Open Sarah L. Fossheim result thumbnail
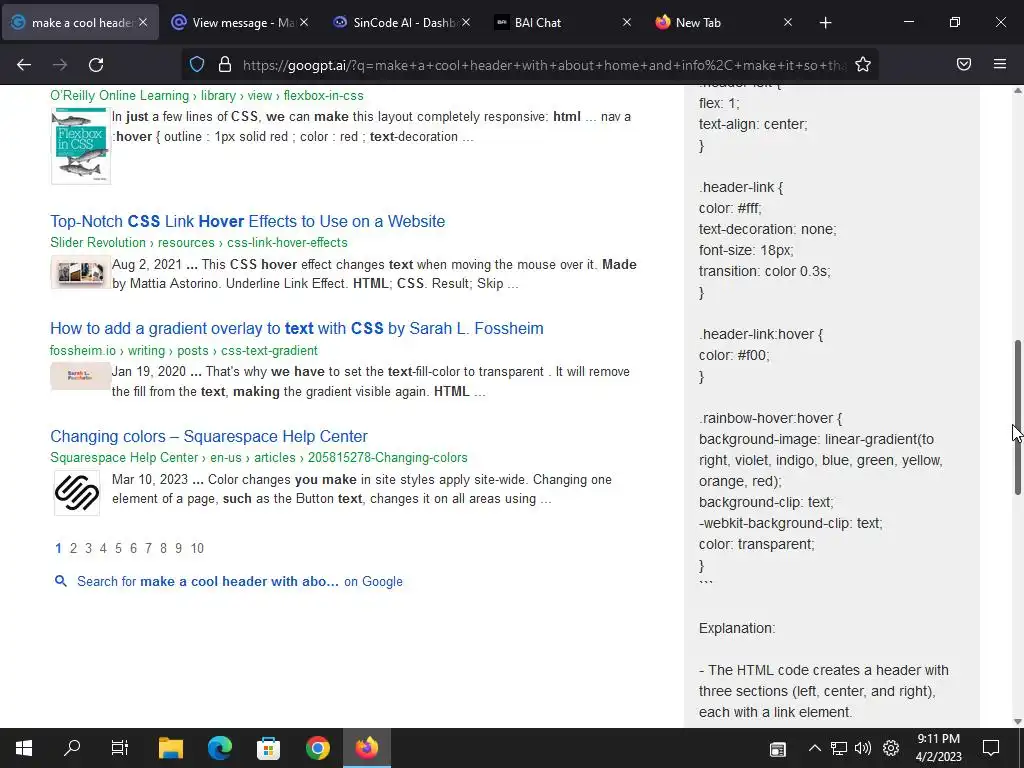1024x768 pixels. tap(81, 376)
